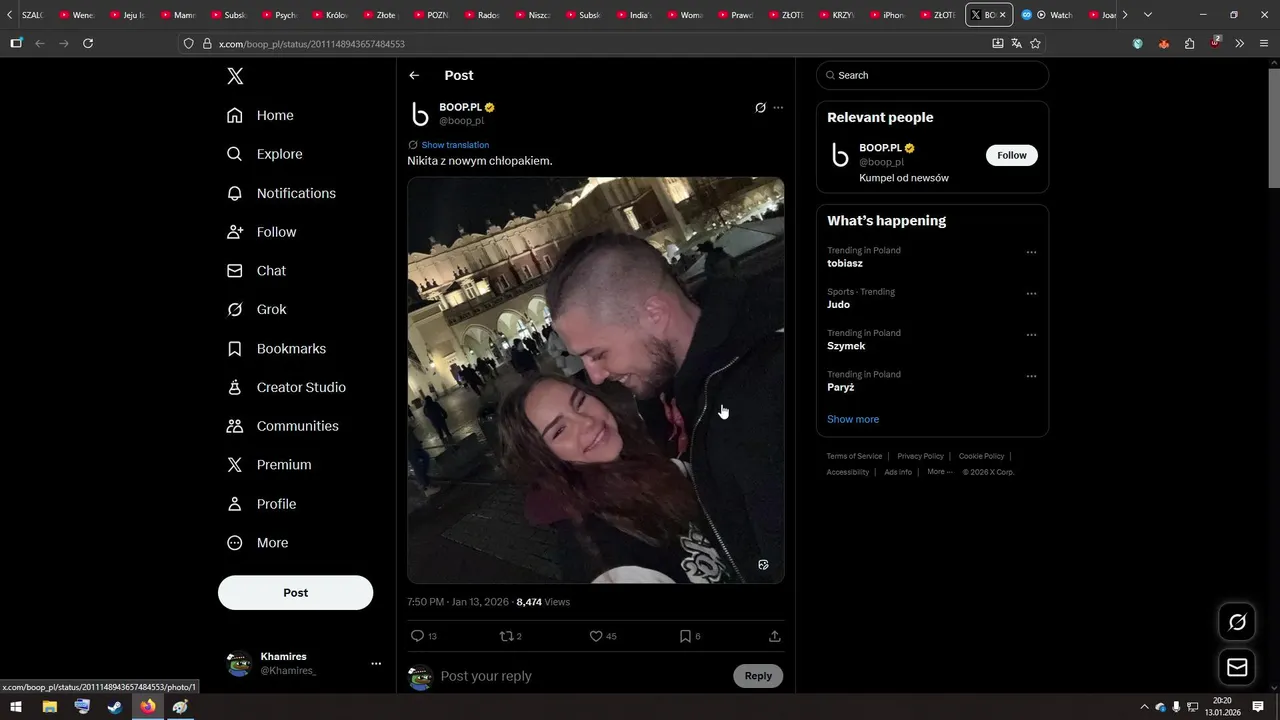1280x720 pixels.
Task: Click Show translation link
Action: (x=455, y=145)
